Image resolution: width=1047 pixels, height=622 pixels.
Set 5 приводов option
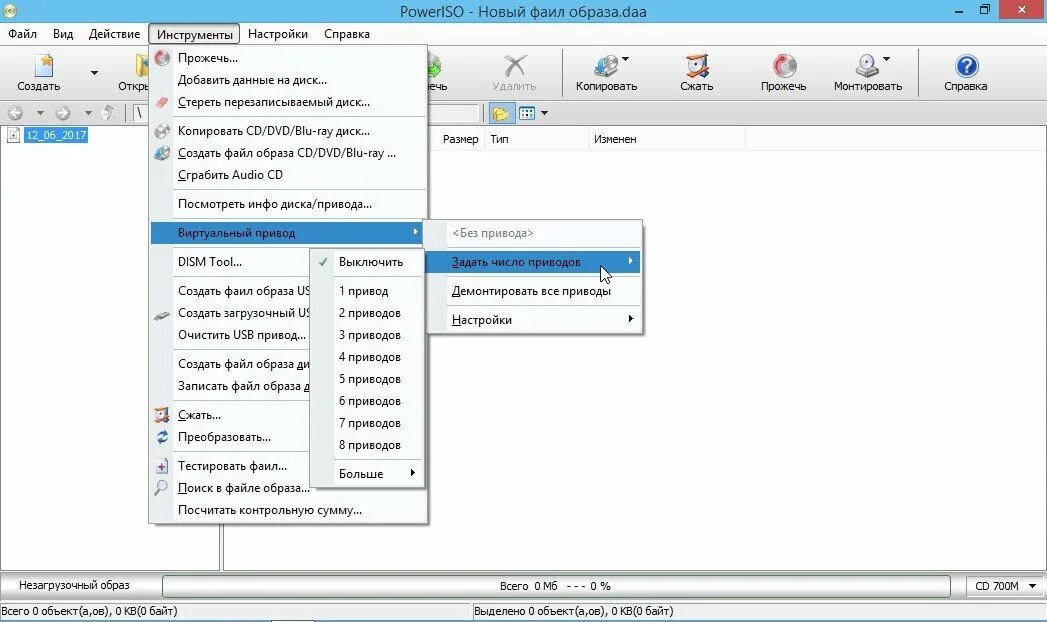[x=367, y=379]
